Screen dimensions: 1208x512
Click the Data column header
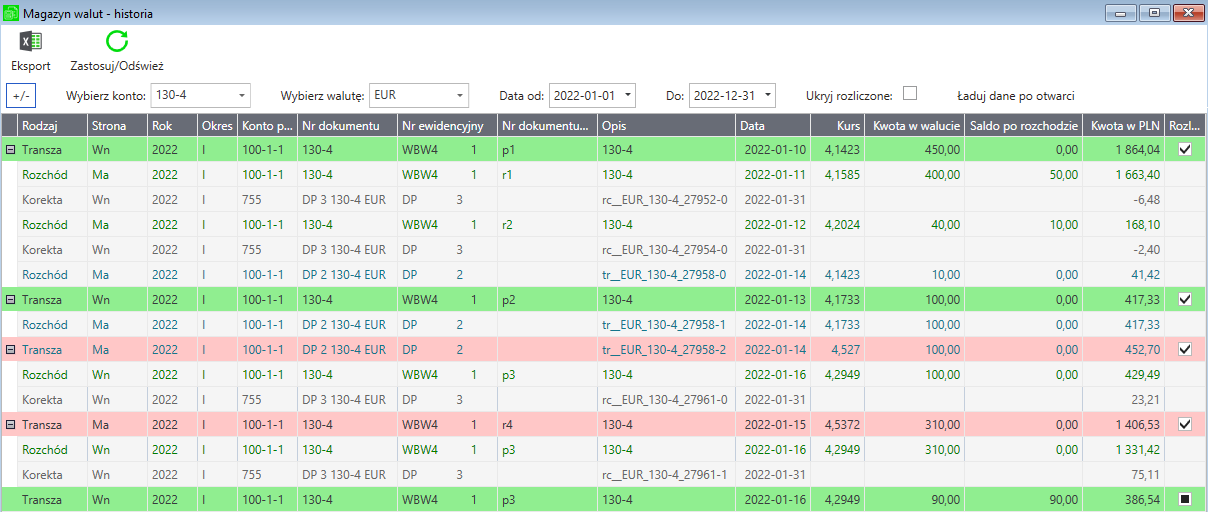click(772, 126)
